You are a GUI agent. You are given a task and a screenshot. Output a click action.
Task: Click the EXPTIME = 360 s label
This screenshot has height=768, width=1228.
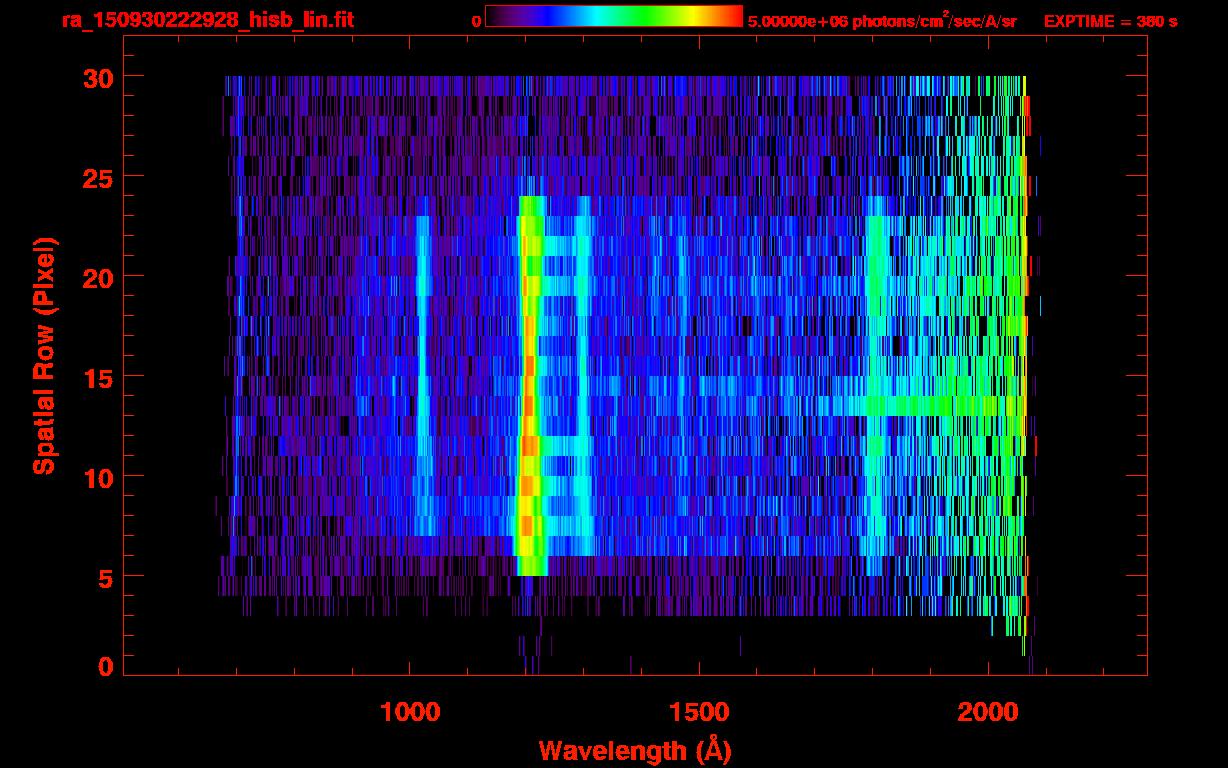[1110, 21]
